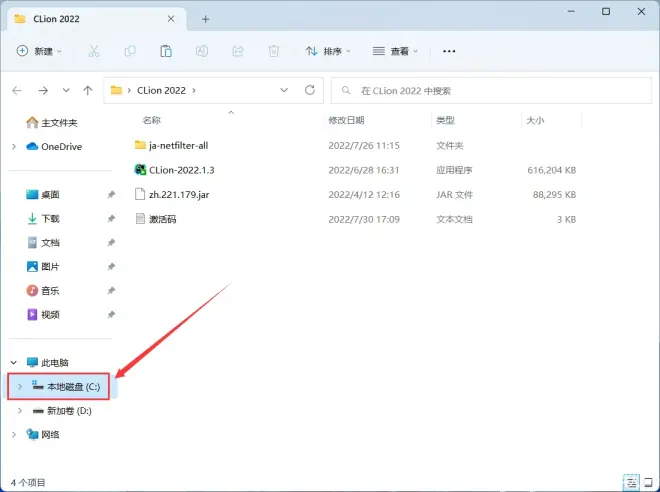Open OneDrive in navigation pane
Image resolution: width=660 pixels, height=492 pixels.
[54, 146]
